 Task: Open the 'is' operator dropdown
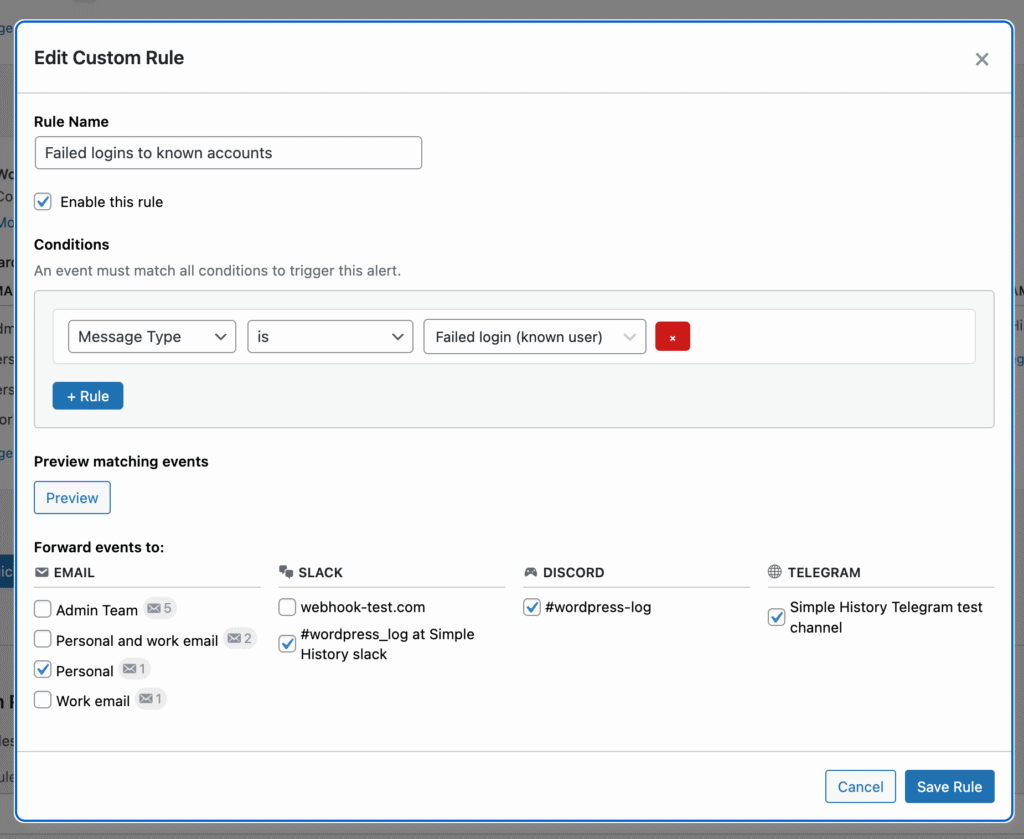[x=330, y=337]
